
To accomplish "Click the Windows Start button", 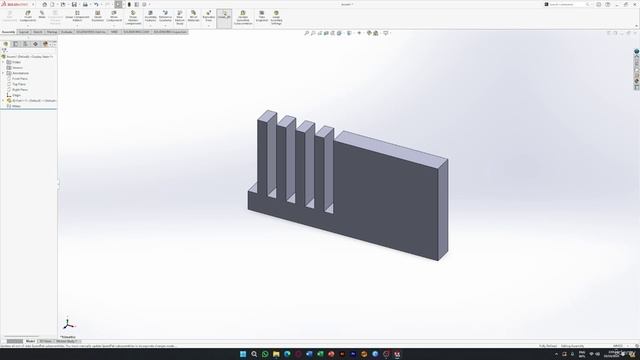I will 243,354.
